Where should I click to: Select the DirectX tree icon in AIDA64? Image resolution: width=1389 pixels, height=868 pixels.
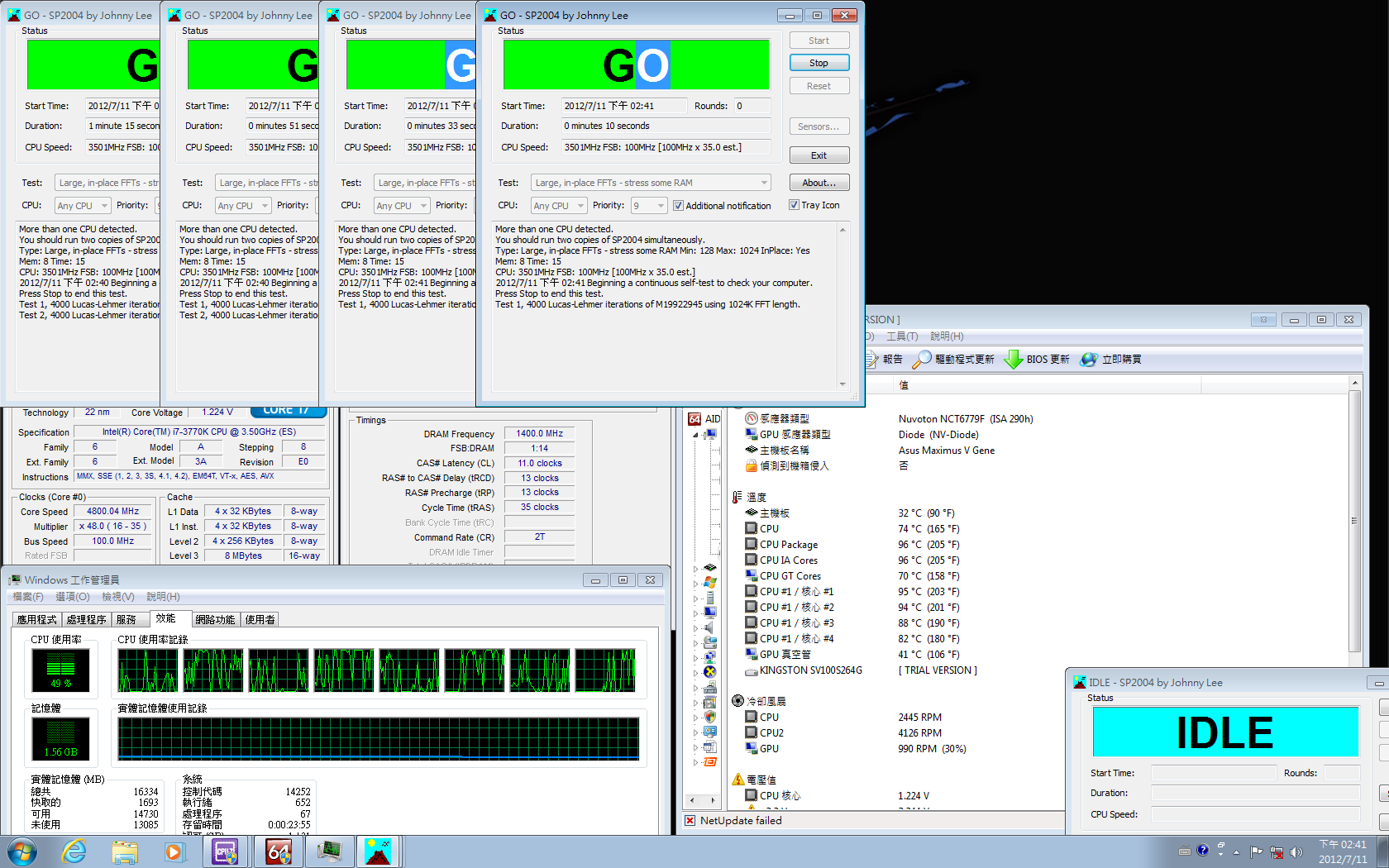[709, 672]
